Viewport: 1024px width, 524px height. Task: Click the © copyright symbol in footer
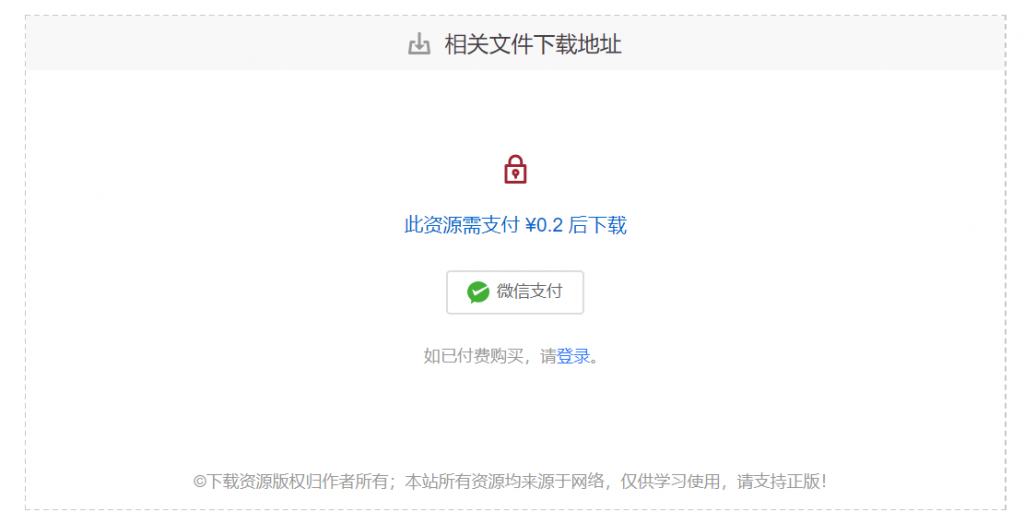pyautogui.click(x=200, y=482)
